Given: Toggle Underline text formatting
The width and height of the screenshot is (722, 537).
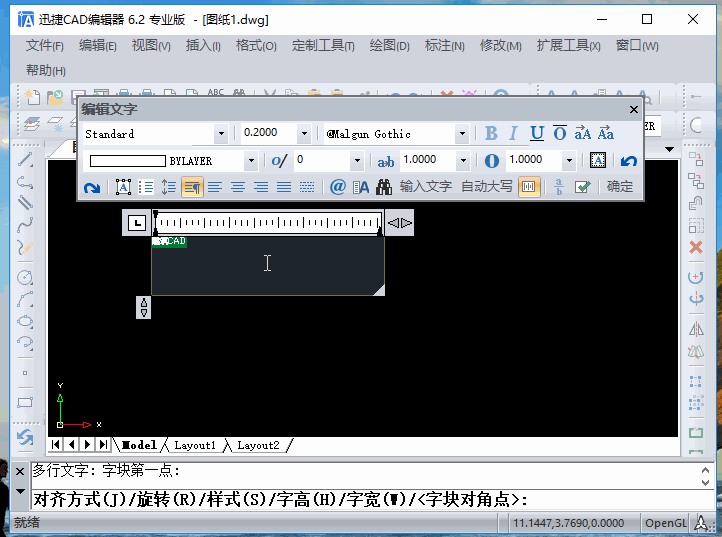Looking at the screenshot, I should (537, 134).
